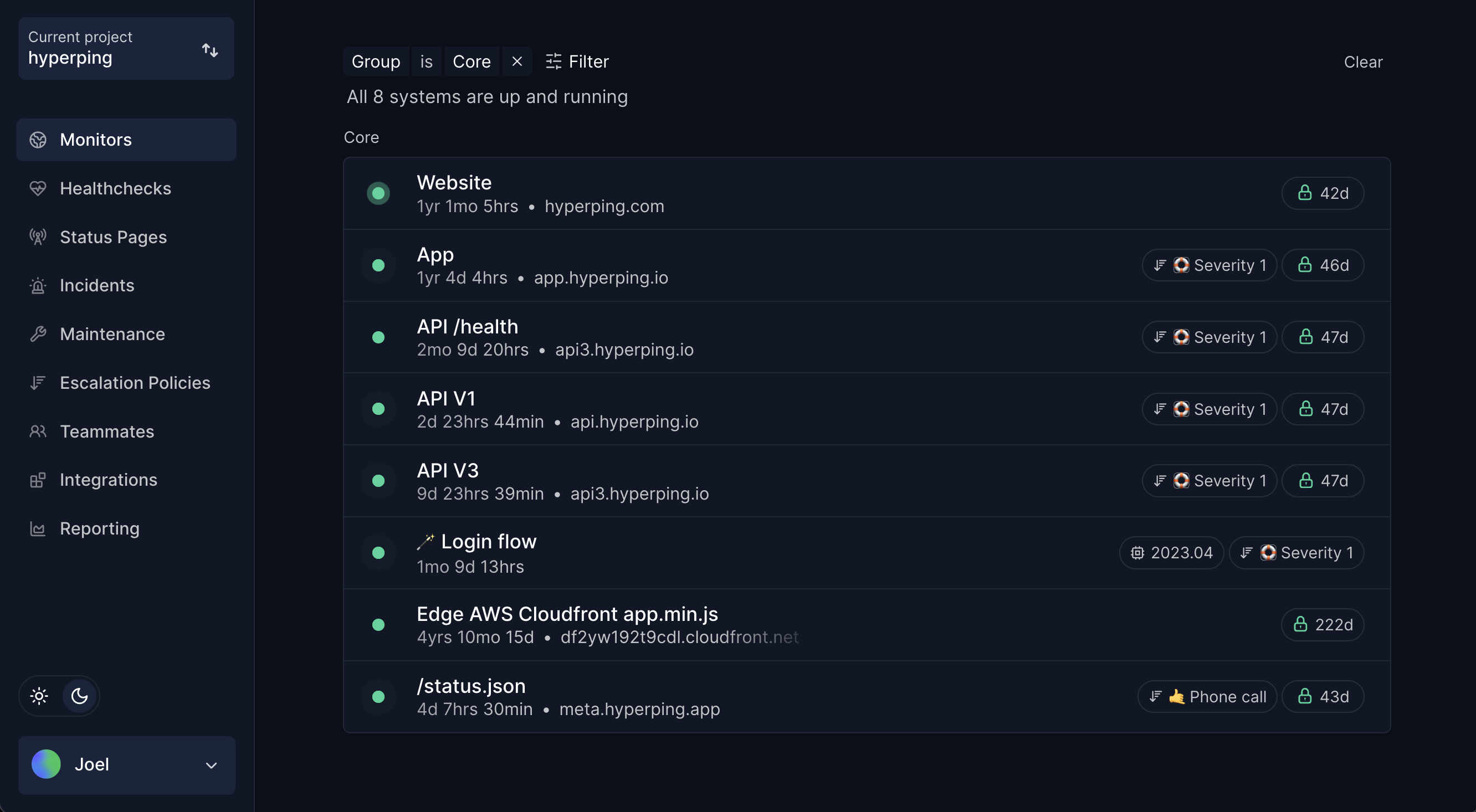
Task: Open Edge AWS Cloudfront app.min.js monitor
Action: point(867,625)
